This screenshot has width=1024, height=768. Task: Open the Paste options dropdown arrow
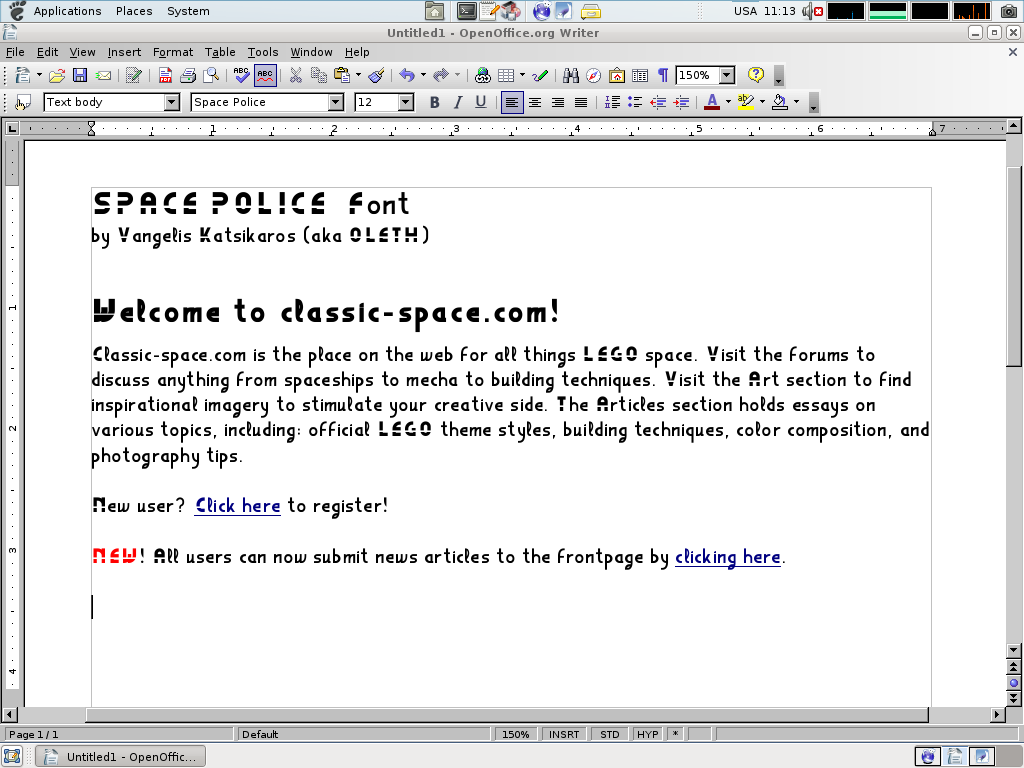pyautogui.click(x=358, y=75)
